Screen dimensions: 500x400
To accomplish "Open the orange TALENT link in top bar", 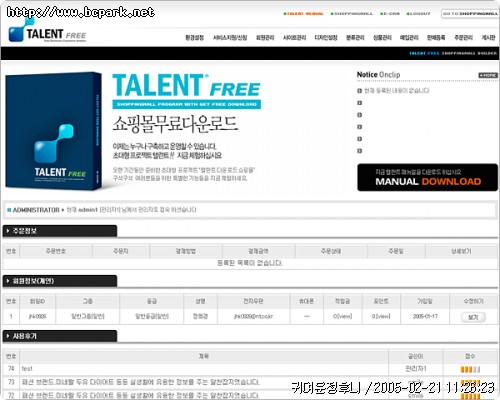I will 303,14.
